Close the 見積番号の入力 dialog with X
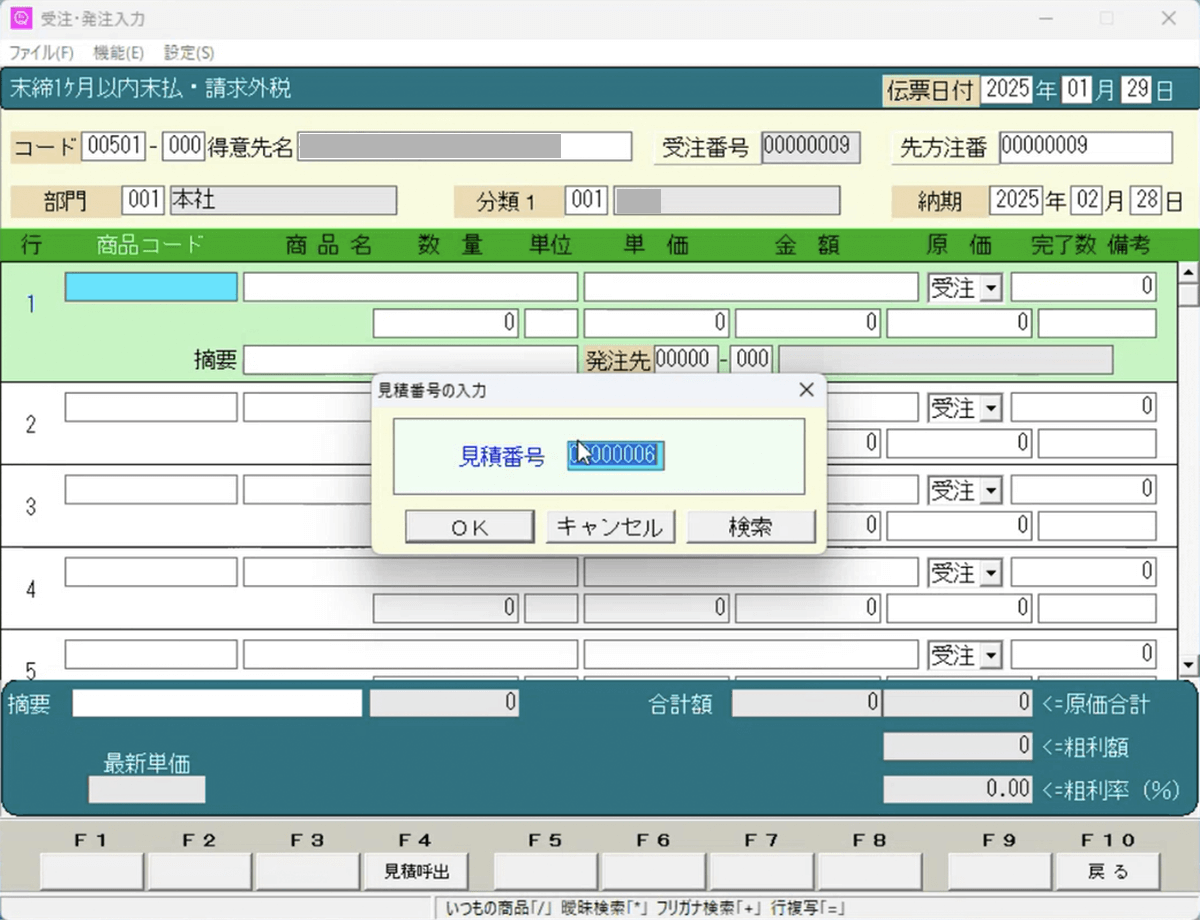The height and width of the screenshot is (920, 1200). pyautogui.click(x=806, y=390)
